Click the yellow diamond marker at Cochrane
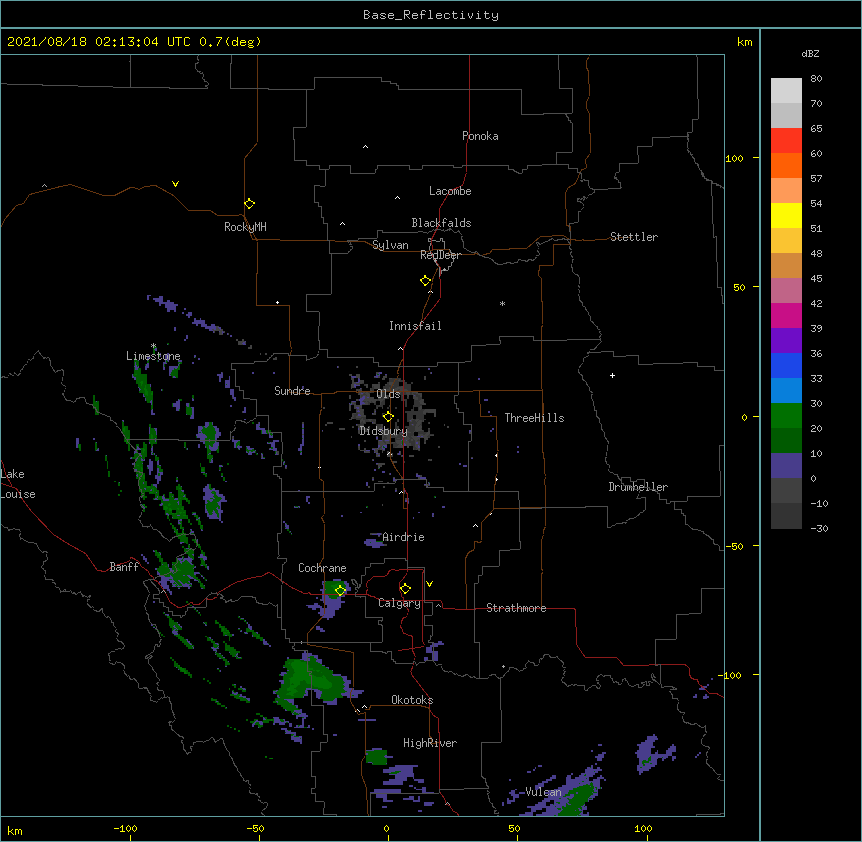The height and width of the screenshot is (842, 862). coord(340,590)
